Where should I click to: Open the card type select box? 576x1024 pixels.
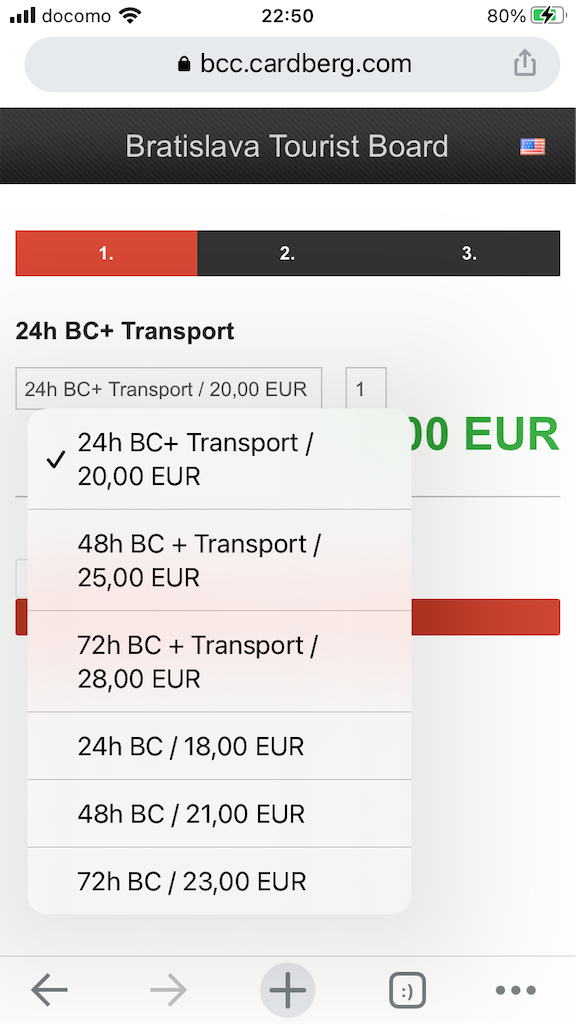168,389
